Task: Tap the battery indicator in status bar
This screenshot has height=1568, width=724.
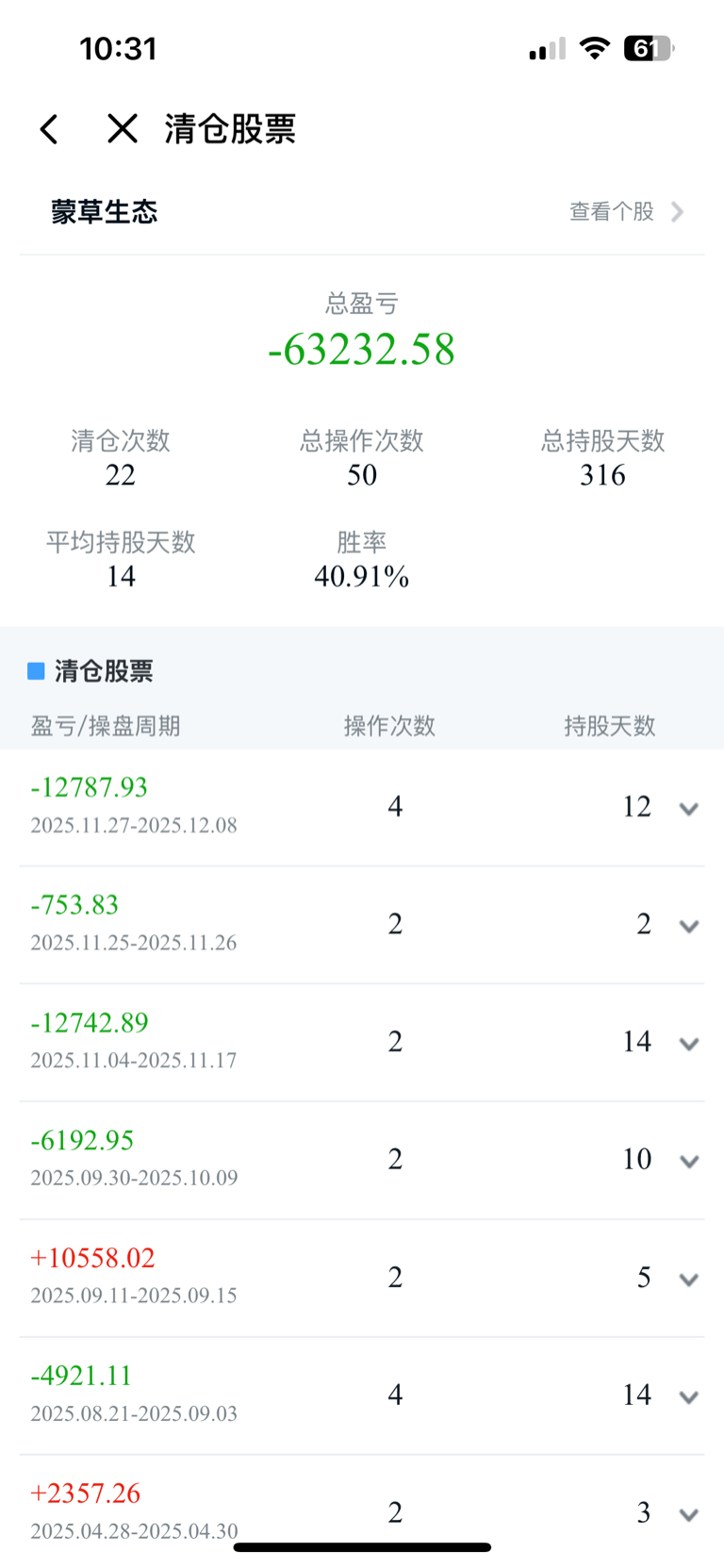Action: point(649,48)
